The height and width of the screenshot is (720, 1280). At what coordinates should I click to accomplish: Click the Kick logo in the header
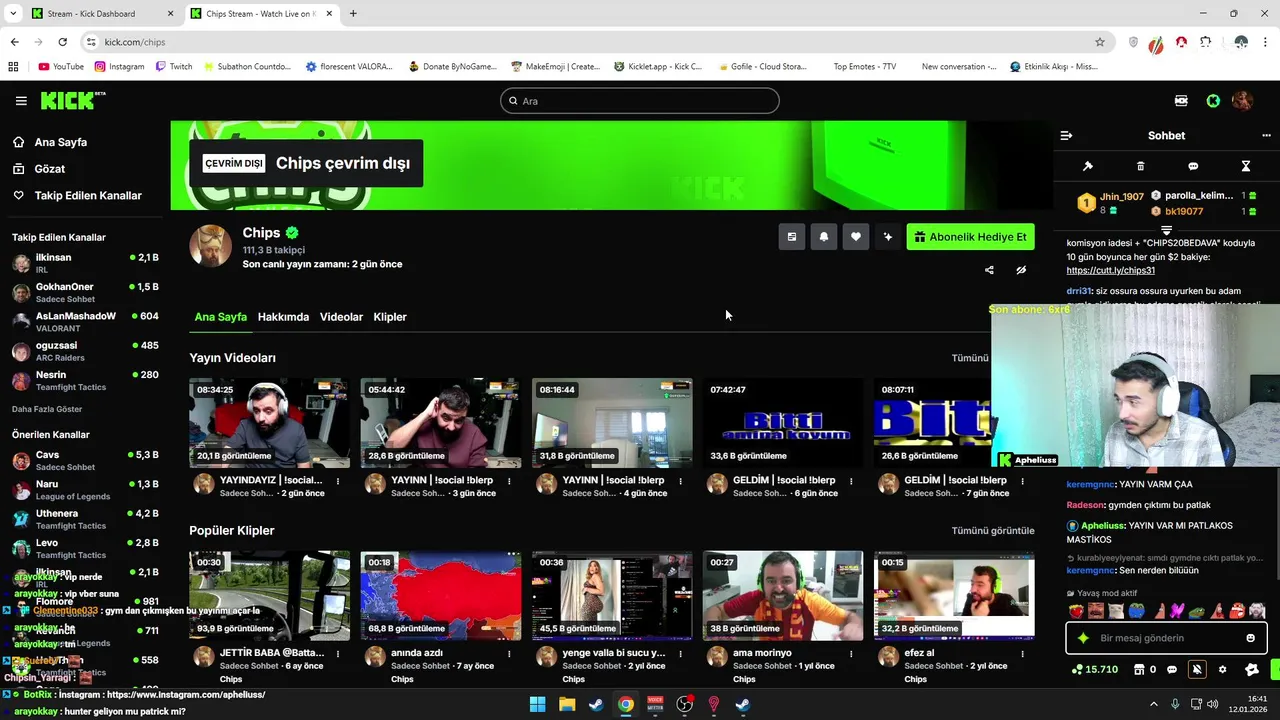tap(72, 100)
